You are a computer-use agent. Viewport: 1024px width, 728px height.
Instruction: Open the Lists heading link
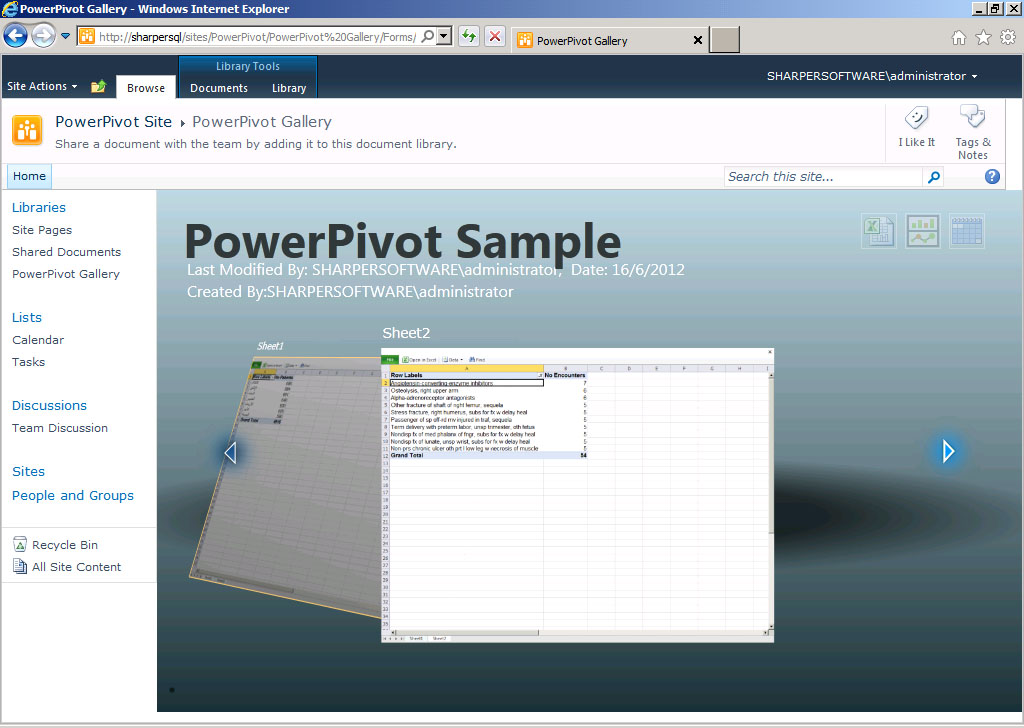[x=27, y=317]
